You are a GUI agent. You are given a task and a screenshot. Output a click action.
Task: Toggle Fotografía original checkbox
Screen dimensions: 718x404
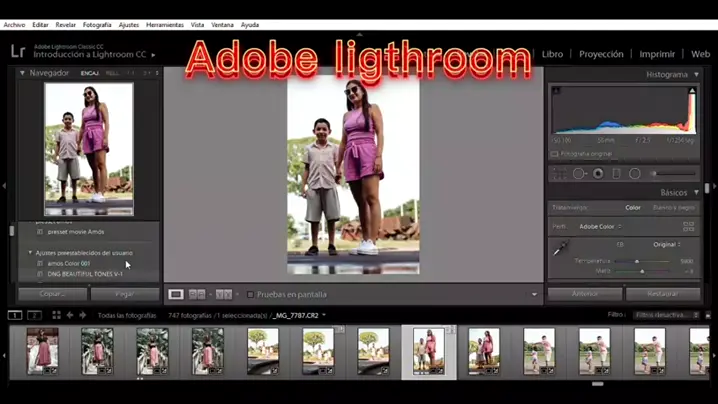pyautogui.click(x=555, y=154)
